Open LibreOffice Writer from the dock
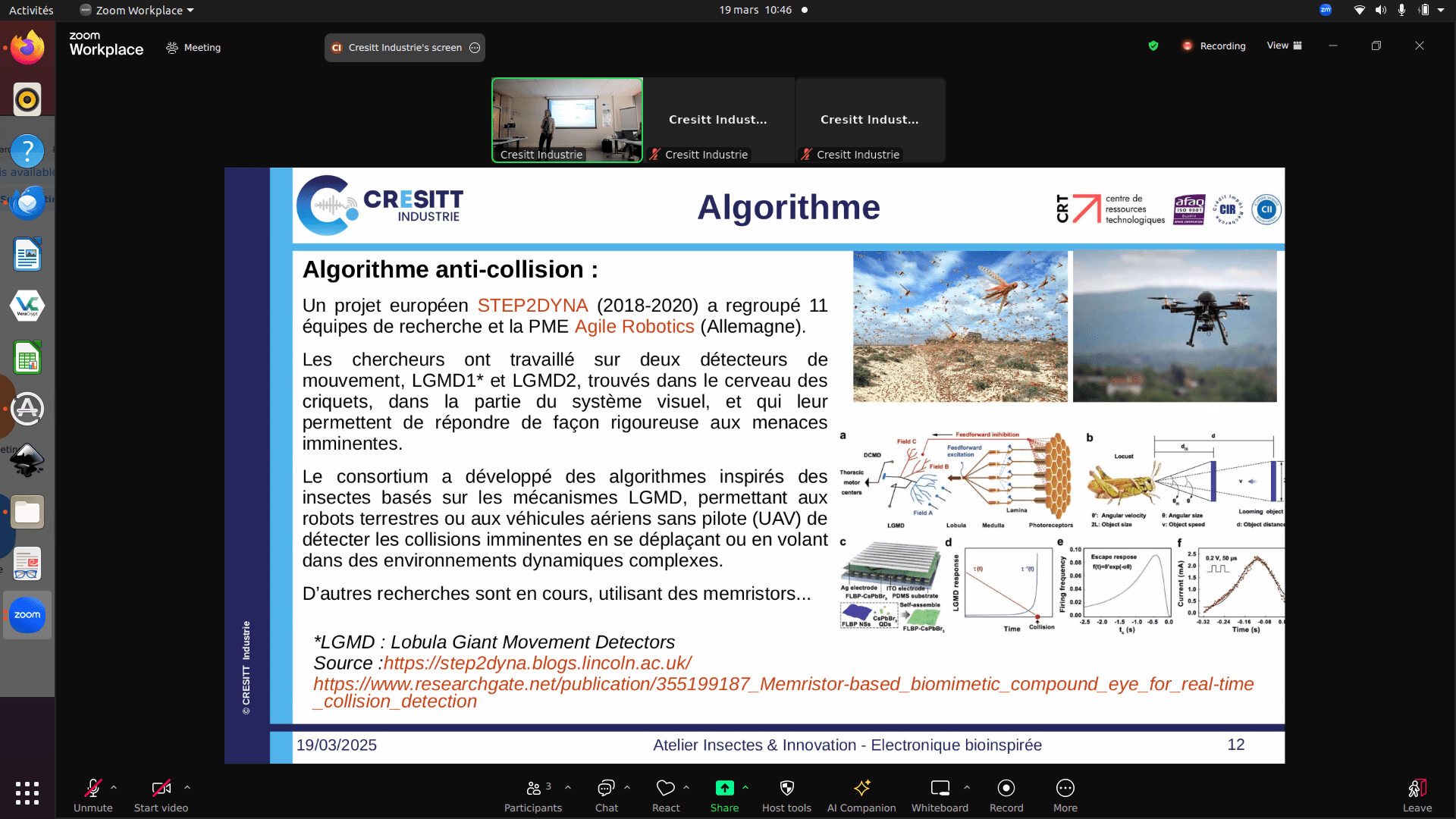The height and width of the screenshot is (819, 1456). pyautogui.click(x=27, y=254)
